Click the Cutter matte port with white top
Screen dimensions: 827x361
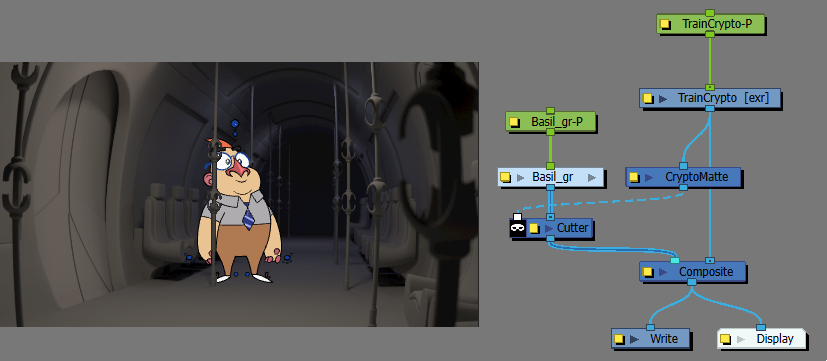[x=517, y=217]
